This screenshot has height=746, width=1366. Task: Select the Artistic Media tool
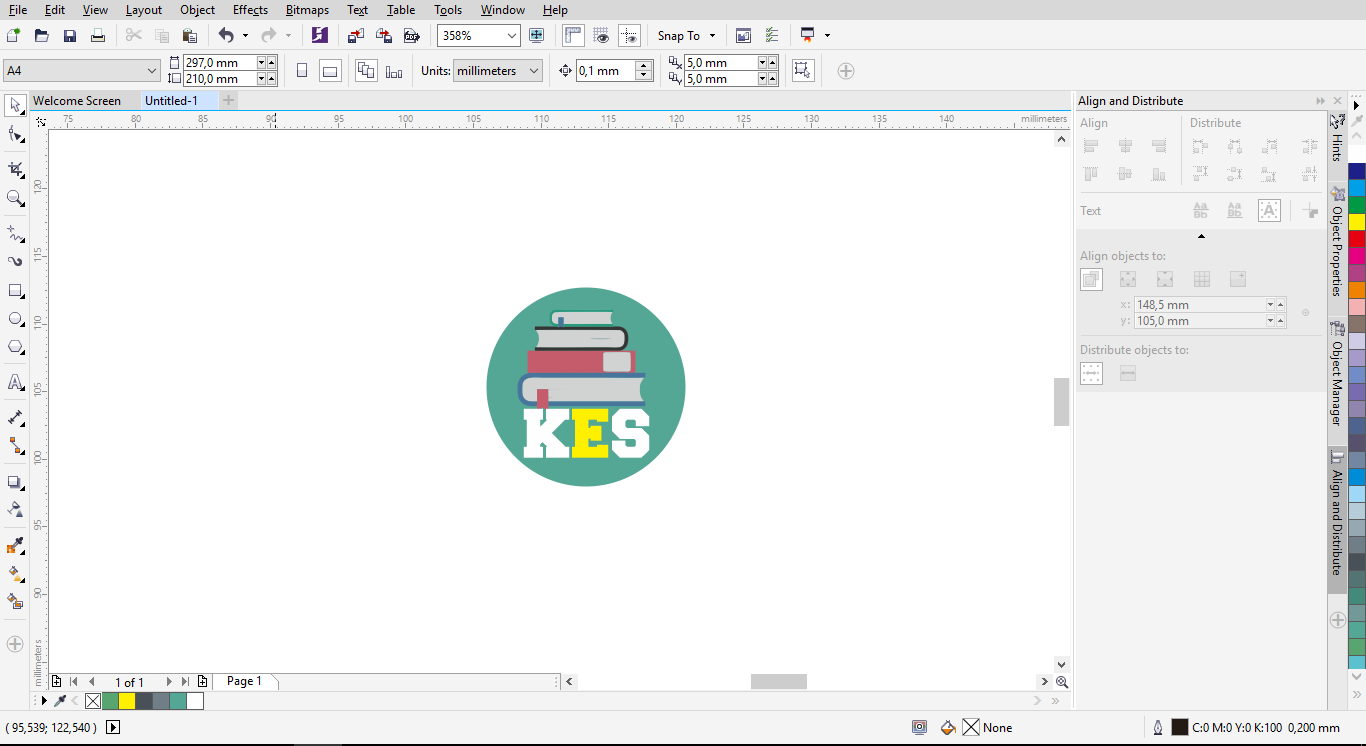pos(15,261)
